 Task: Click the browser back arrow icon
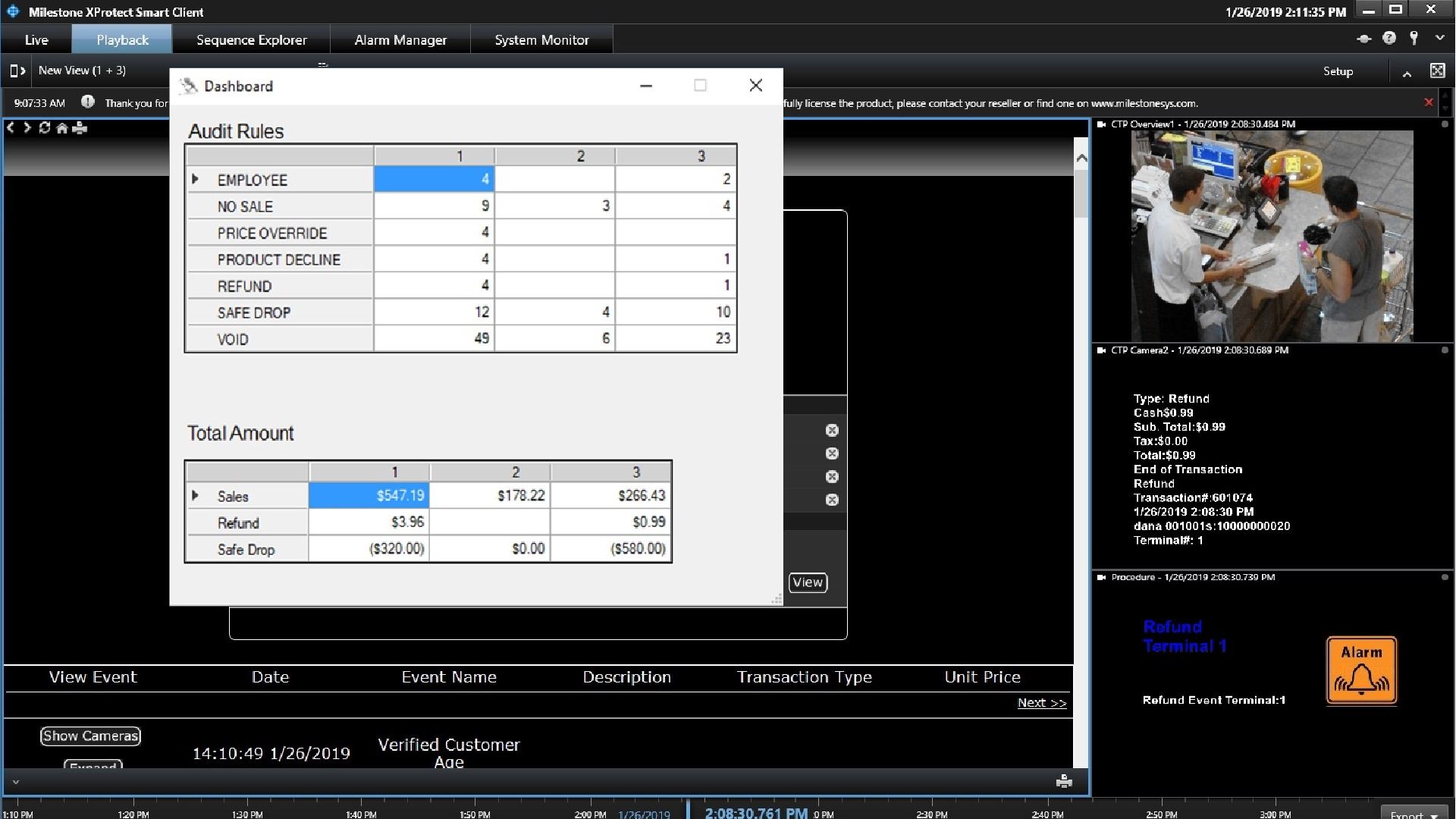tap(11, 127)
